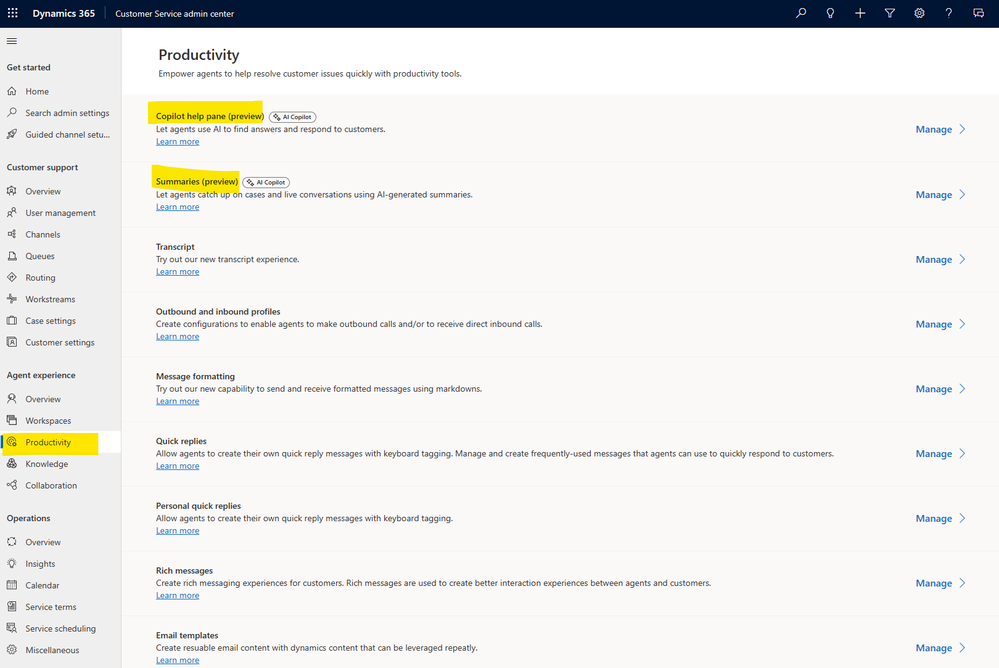999x668 pixels.
Task: Click the Search admin settings magnifier icon
Action: click(11, 113)
